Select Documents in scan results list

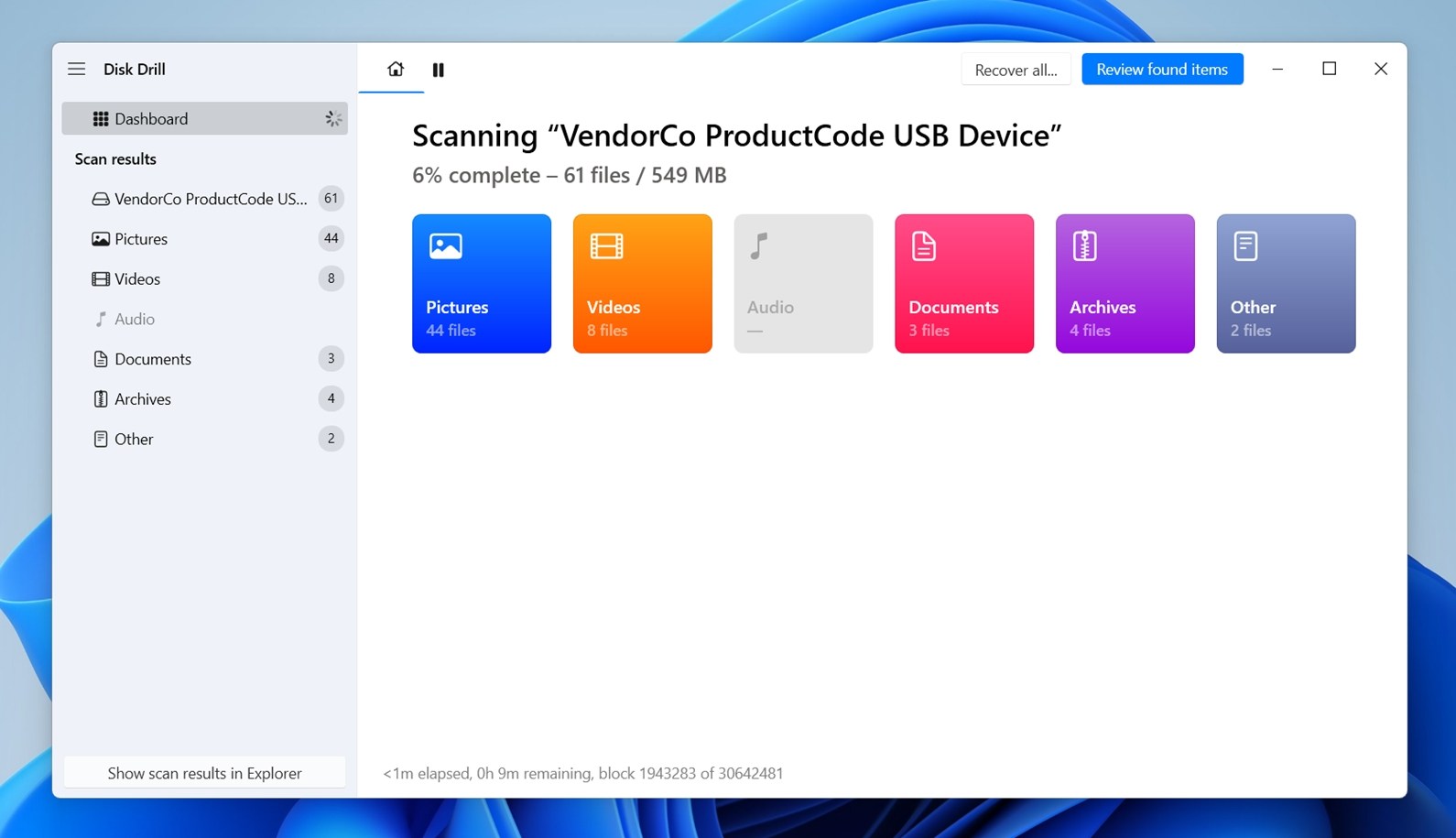click(x=153, y=359)
